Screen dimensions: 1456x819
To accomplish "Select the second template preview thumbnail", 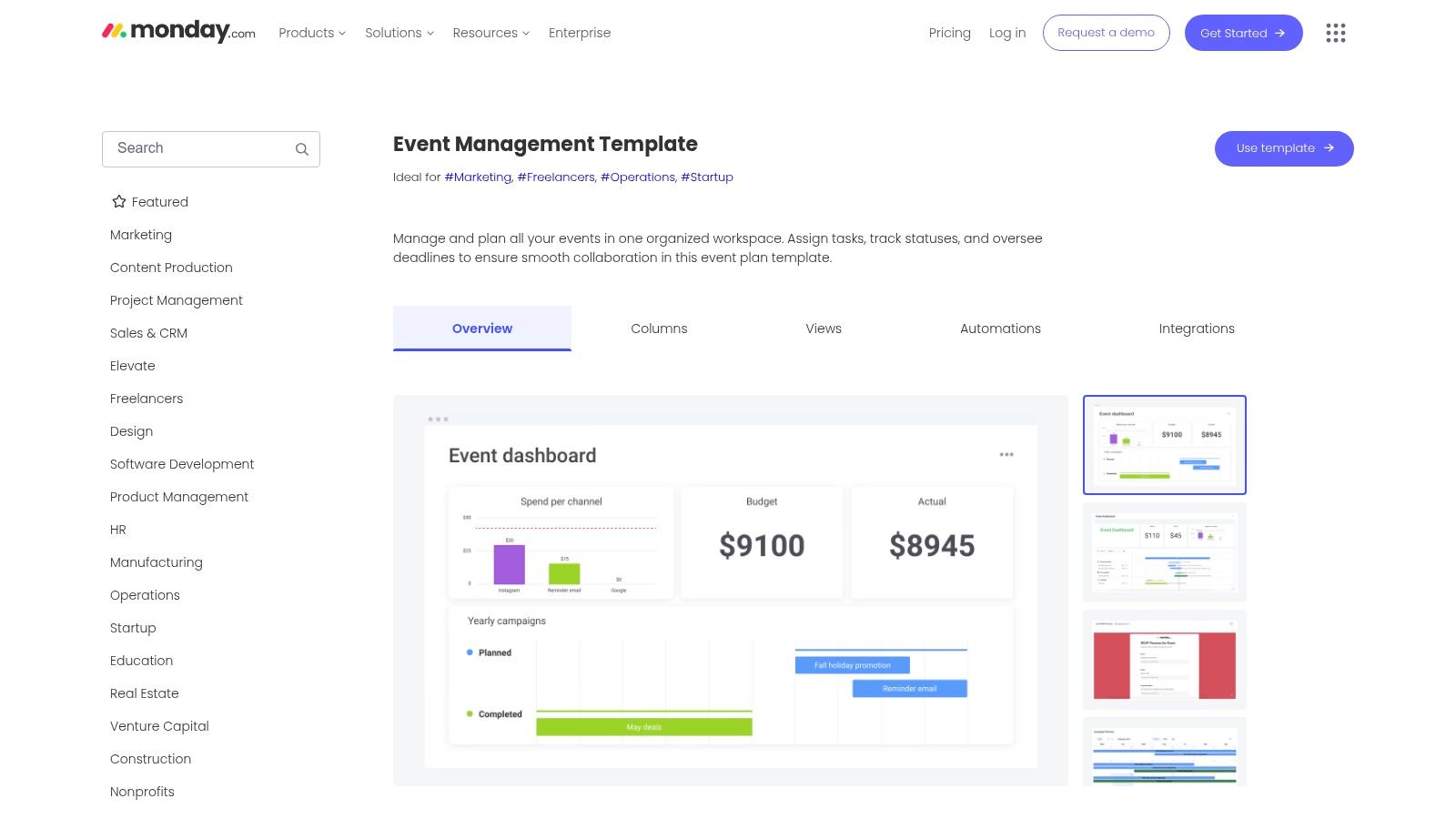I will click(x=1164, y=551).
